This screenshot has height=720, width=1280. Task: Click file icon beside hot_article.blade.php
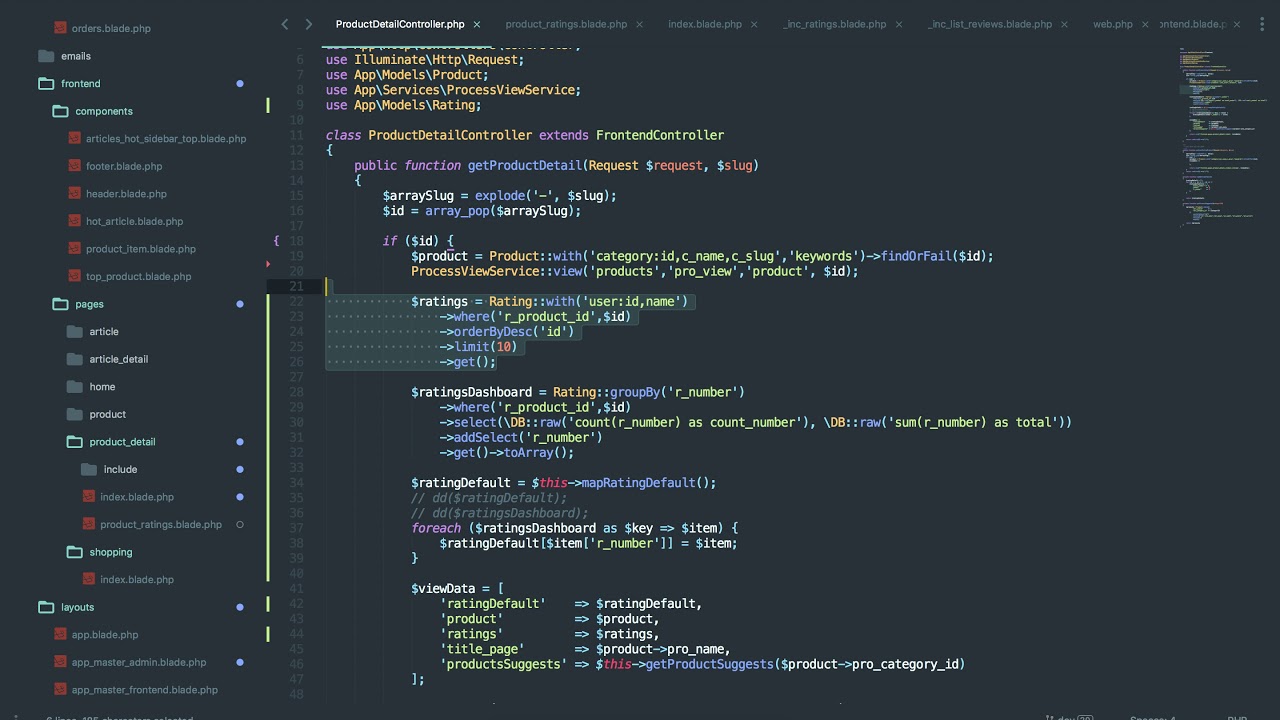pos(75,221)
